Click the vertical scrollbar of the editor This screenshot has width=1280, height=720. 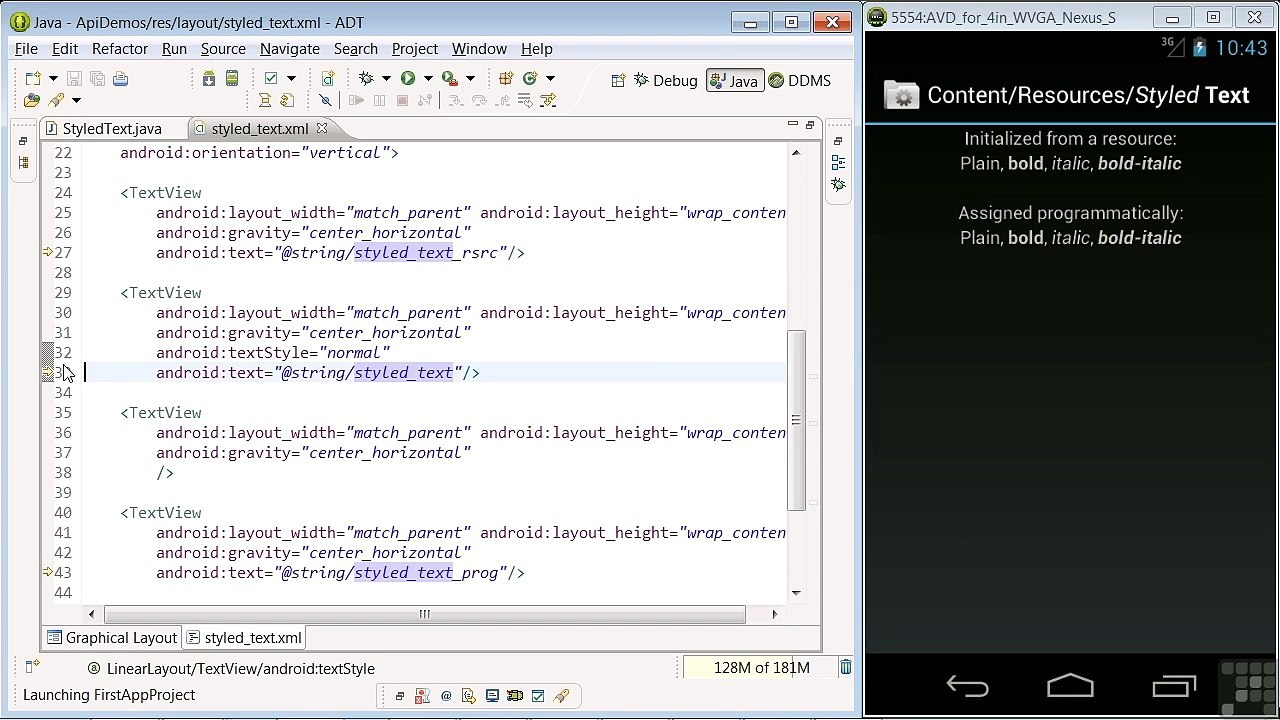click(x=796, y=420)
